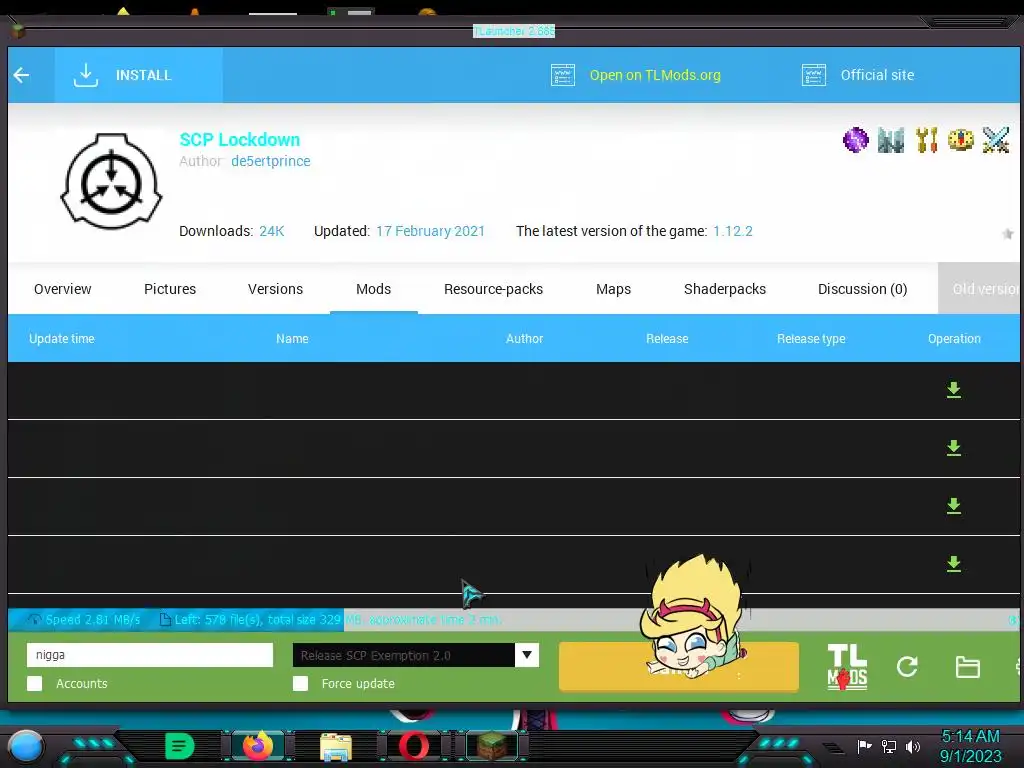Viewport: 1024px width, 768px height.
Task: Toggle the Accounts checkbox
Action: [35, 684]
